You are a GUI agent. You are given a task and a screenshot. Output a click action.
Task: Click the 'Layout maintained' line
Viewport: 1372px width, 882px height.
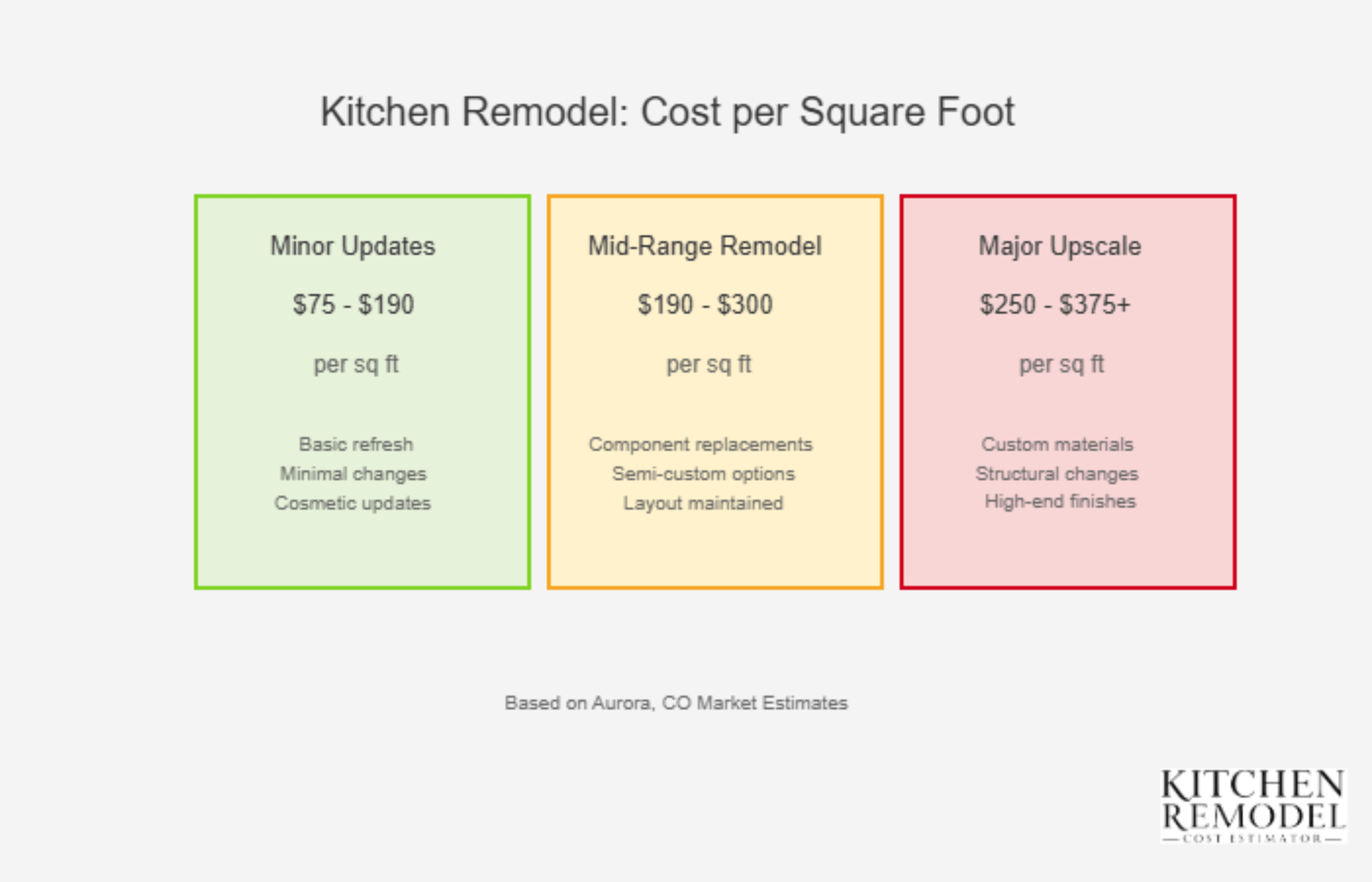click(x=703, y=503)
